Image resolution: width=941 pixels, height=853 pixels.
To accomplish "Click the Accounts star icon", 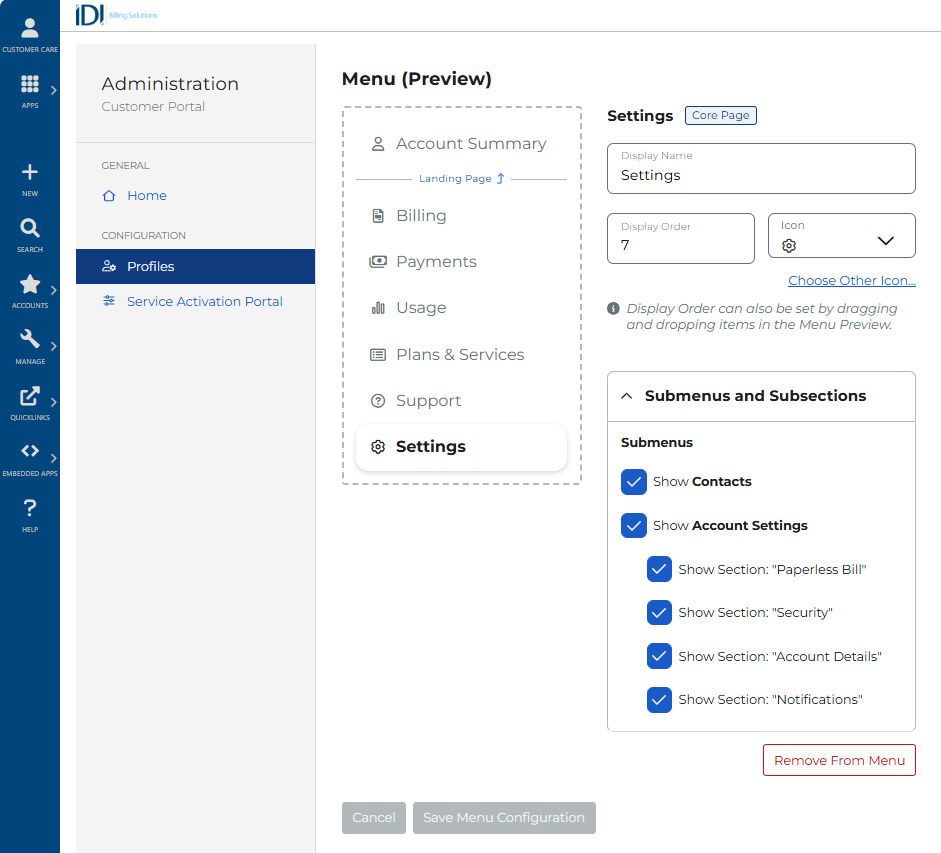I will point(30,283).
